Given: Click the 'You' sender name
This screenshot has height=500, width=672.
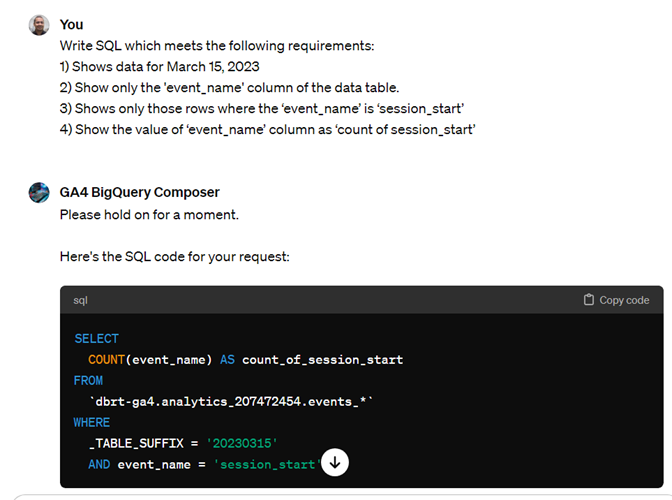Looking at the screenshot, I should click(x=72, y=25).
